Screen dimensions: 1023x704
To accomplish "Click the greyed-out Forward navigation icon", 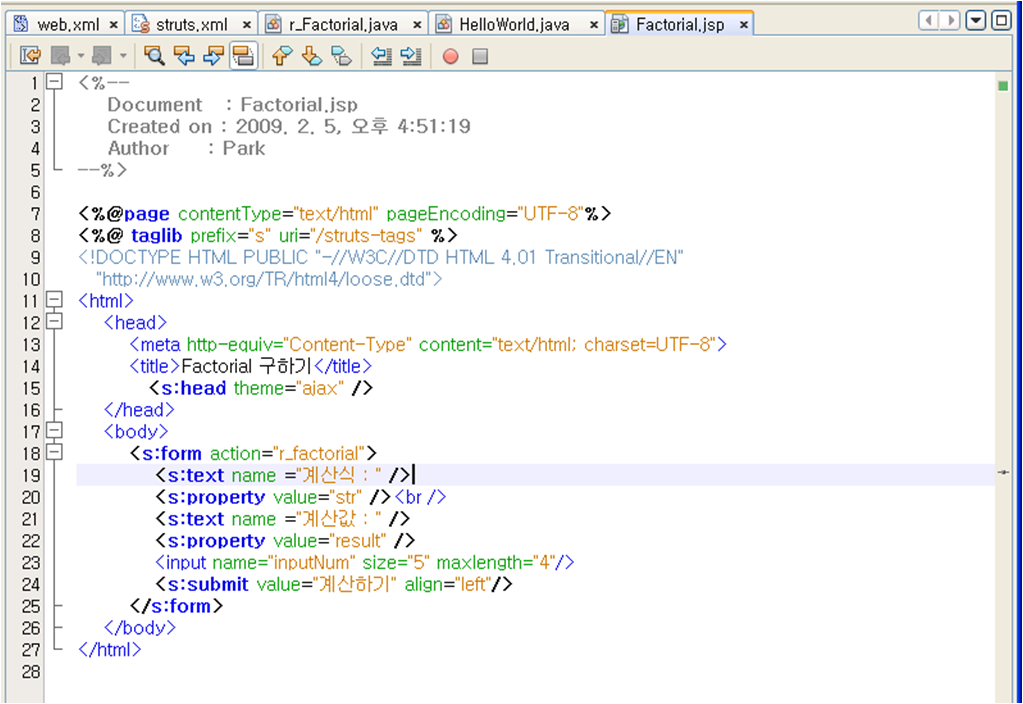I will pos(102,56).
